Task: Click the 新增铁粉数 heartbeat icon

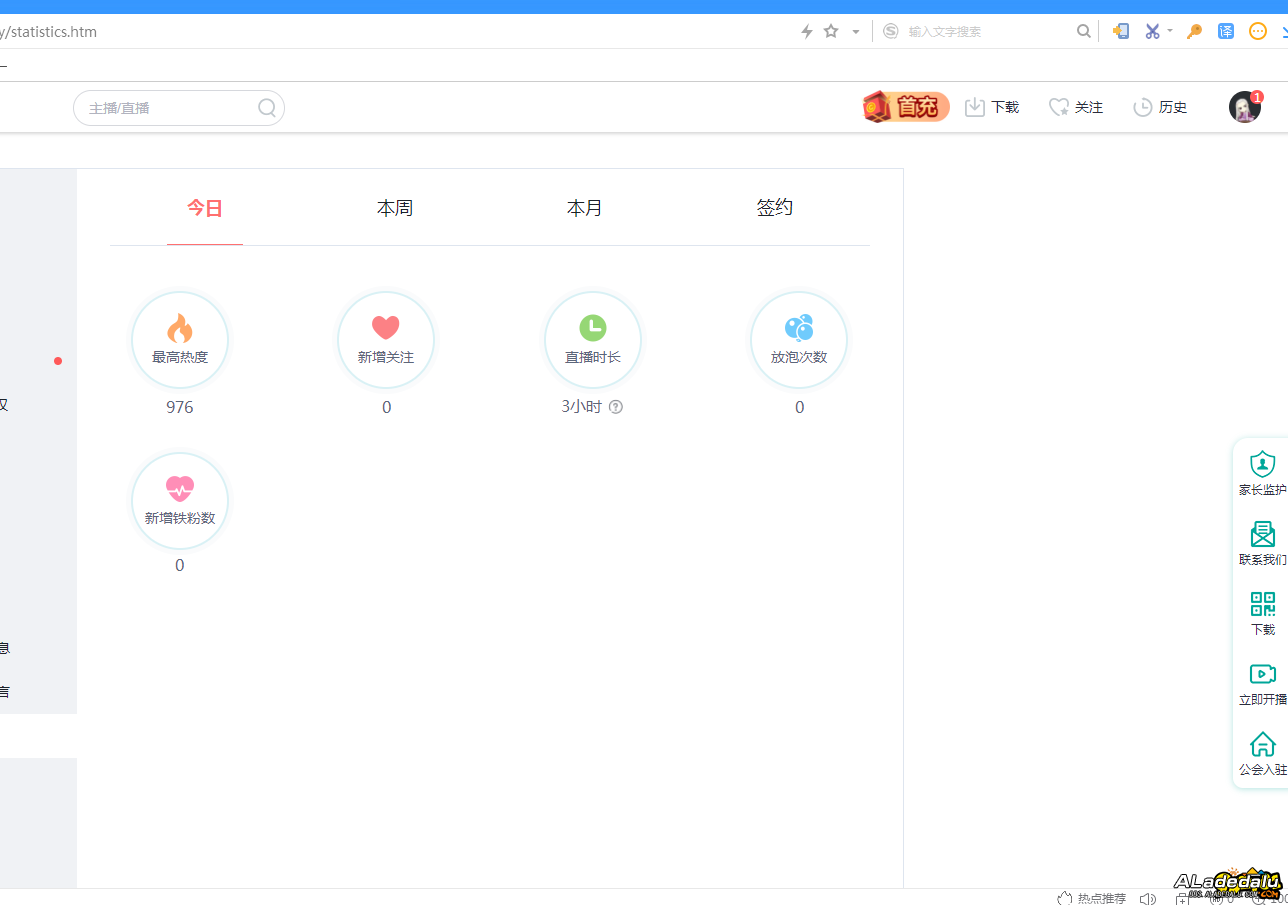Action: [180, 489]
